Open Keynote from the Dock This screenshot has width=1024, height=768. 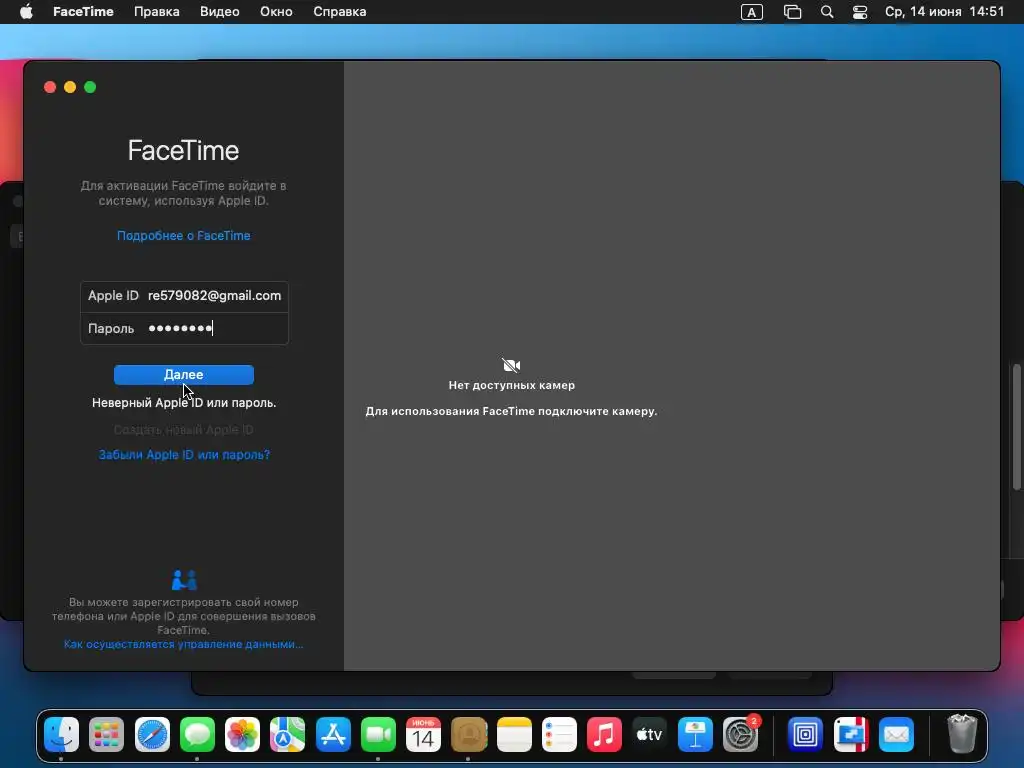(695, 734)
